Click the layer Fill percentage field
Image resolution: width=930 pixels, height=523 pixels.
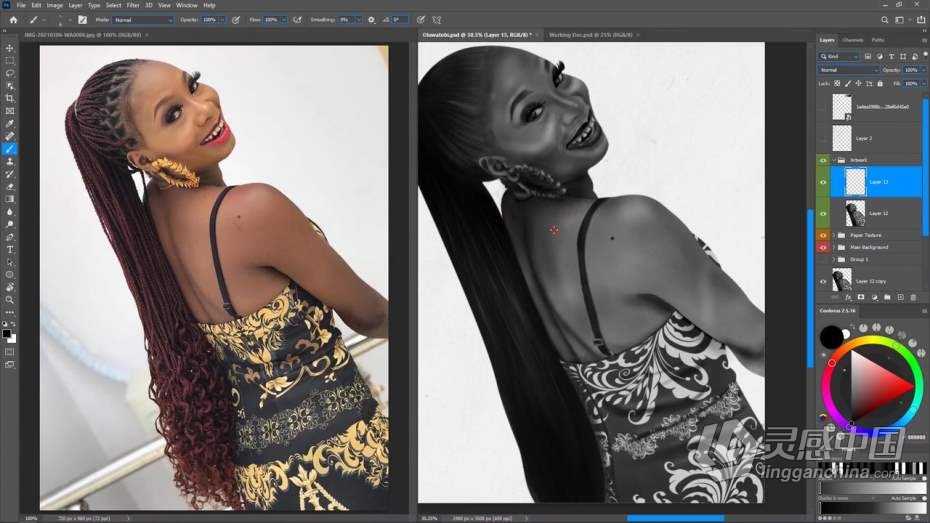point(912,84)
